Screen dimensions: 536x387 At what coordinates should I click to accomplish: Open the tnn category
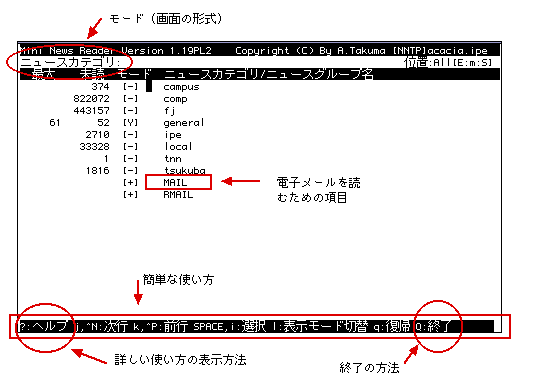point(173,159)
